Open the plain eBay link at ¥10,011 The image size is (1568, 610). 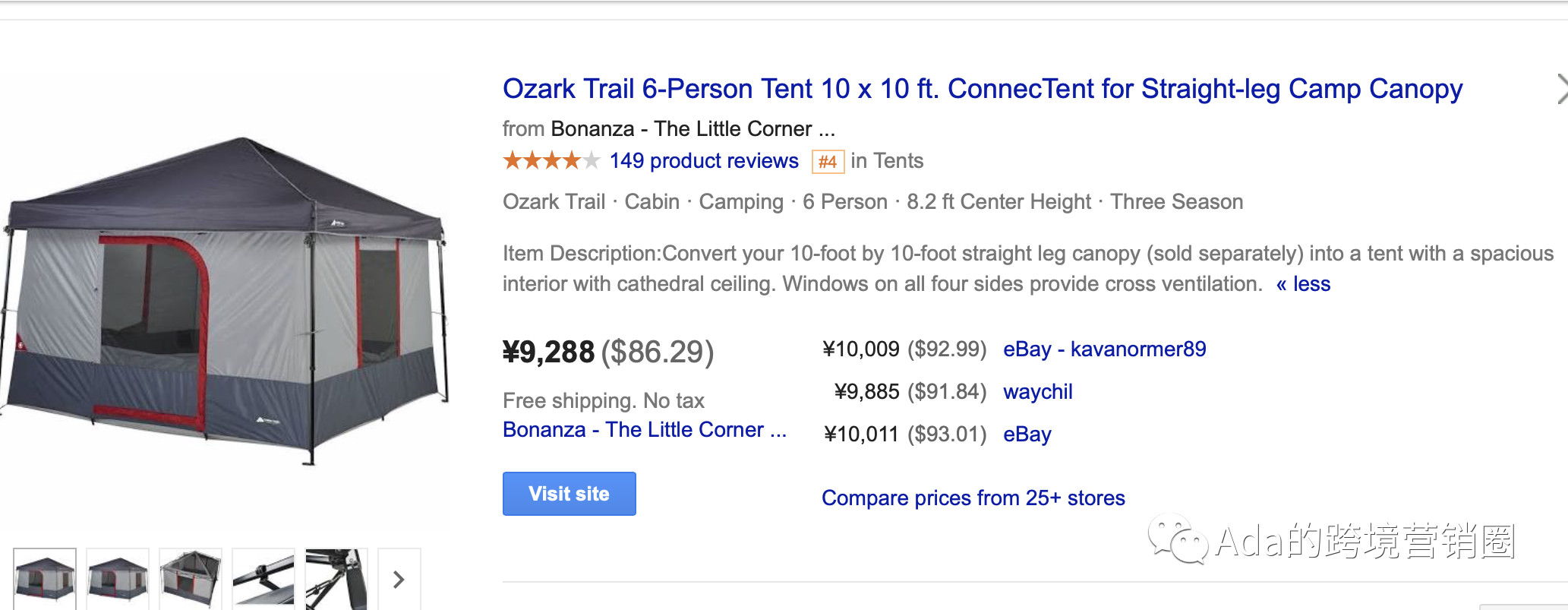coord(1027,435)
